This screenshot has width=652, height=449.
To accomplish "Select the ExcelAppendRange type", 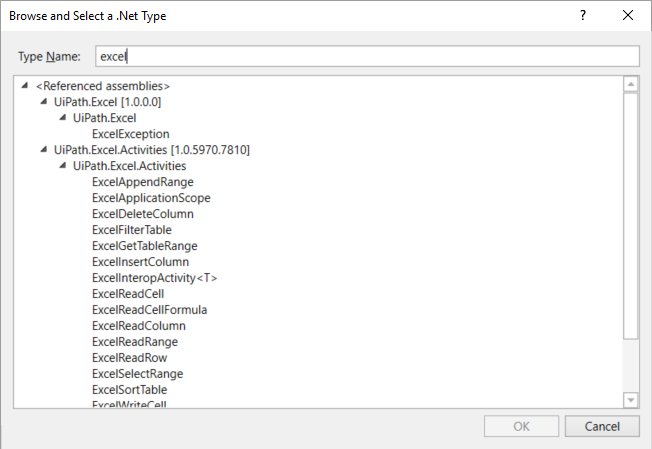I will [x=143, y=182].
